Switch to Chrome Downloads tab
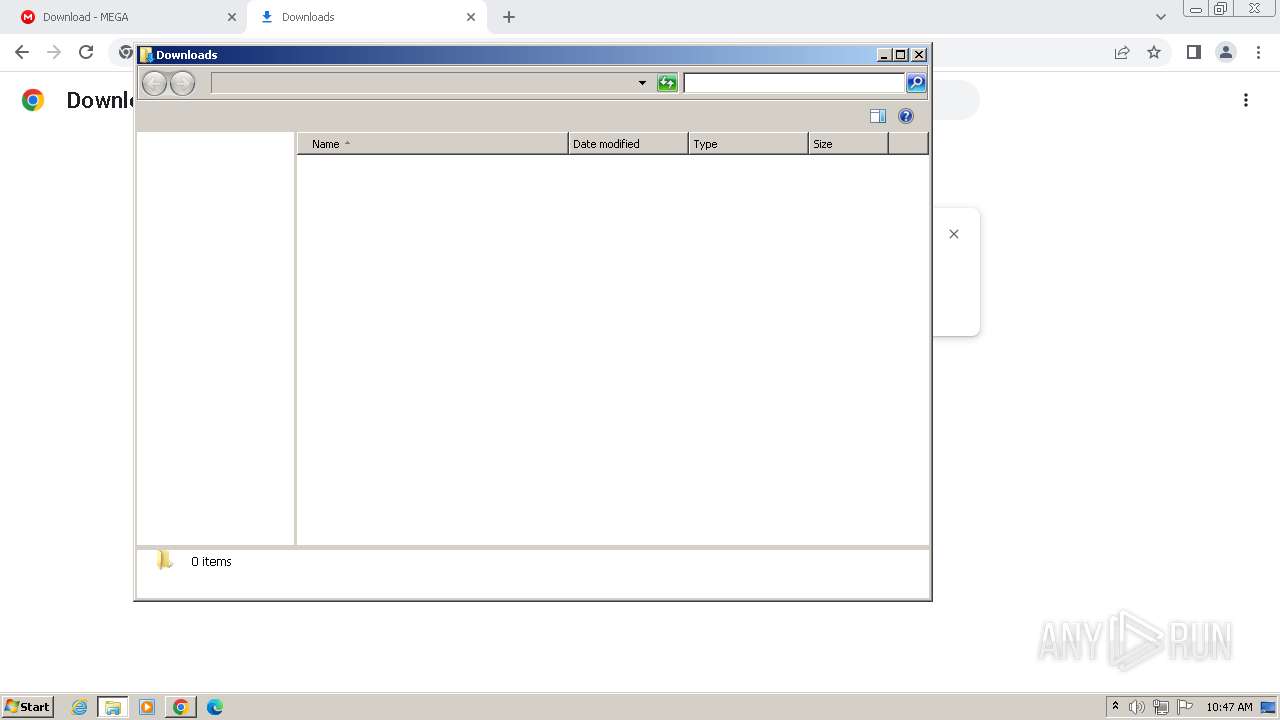 coord(365,17)
